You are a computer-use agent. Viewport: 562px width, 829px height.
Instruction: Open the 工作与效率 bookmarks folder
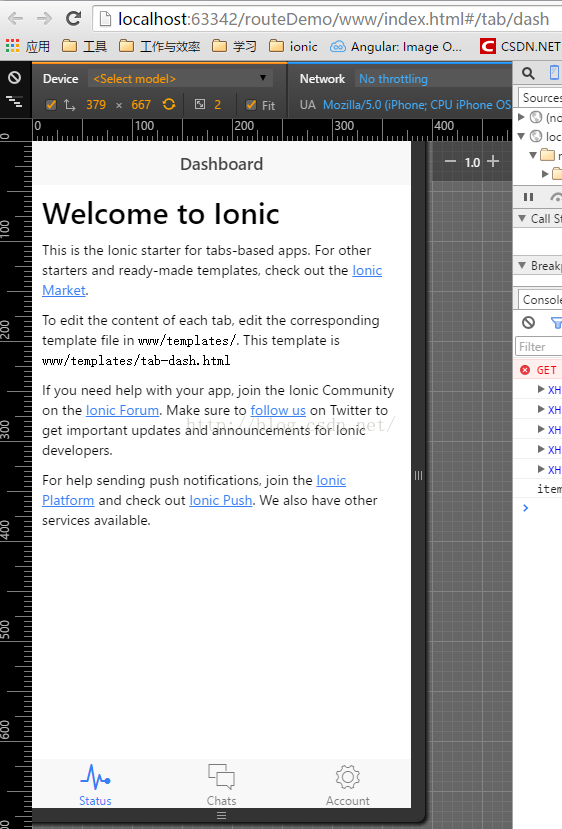[160, 47]
